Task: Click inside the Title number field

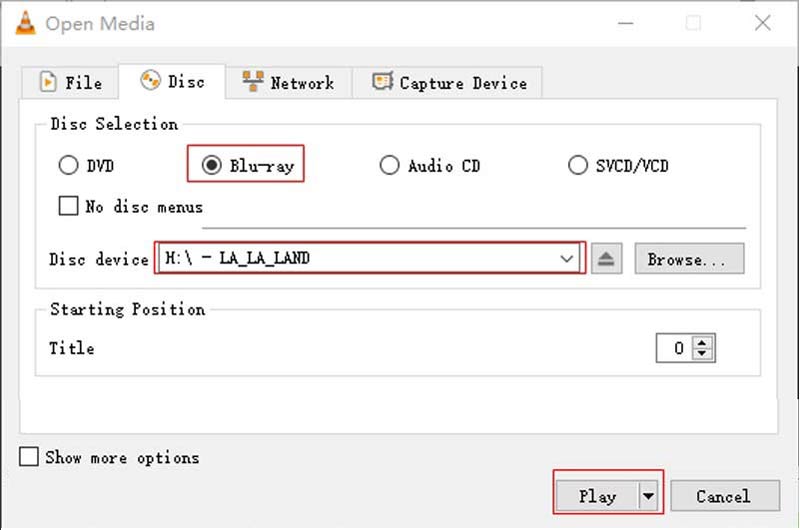Action: click(674, 348)
